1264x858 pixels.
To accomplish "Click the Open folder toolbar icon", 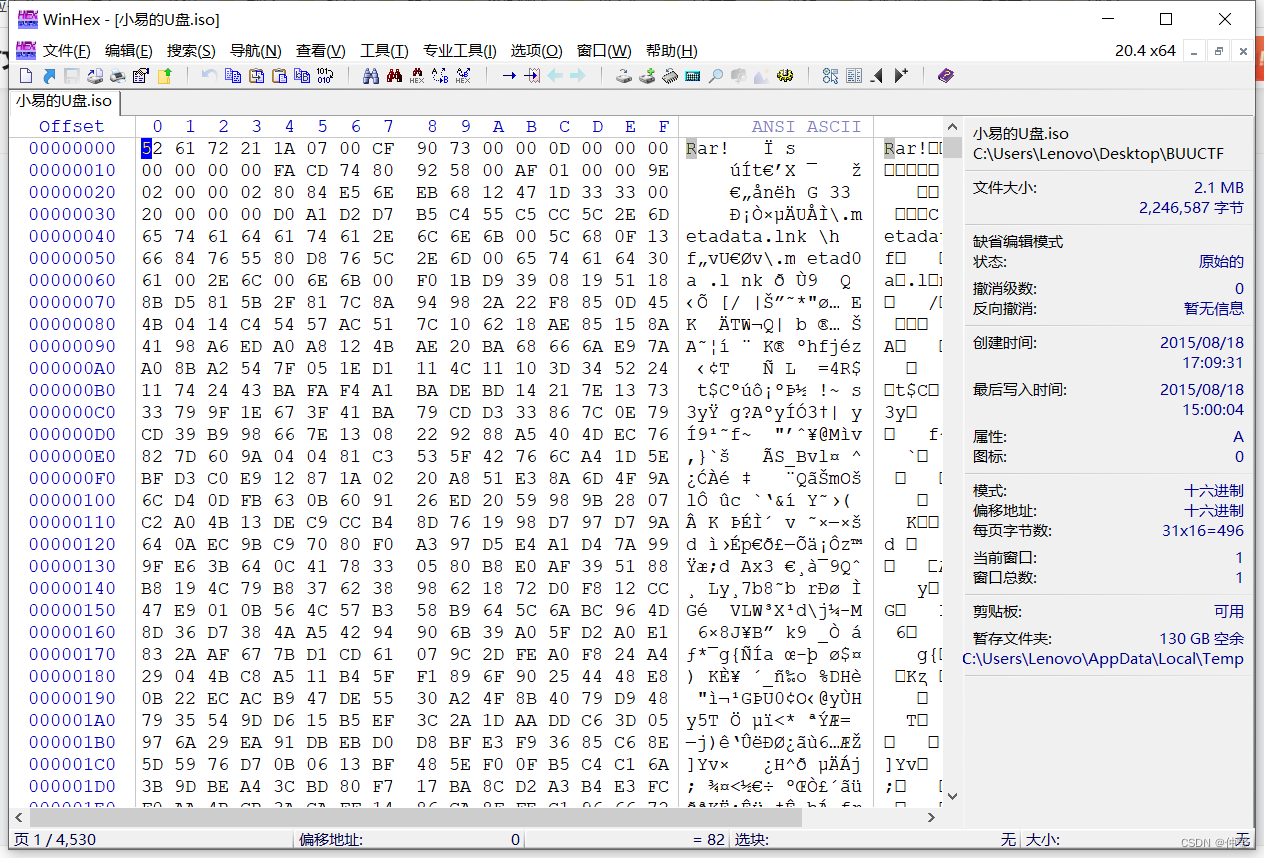I will tap(164, 75).
